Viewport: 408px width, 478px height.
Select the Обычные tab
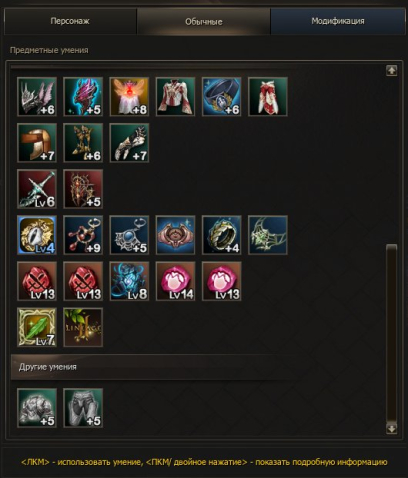coord(204,22)
